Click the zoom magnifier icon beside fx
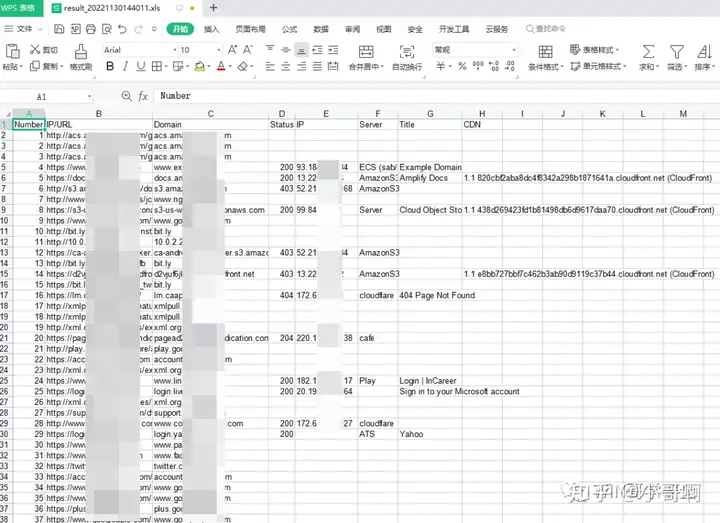The image size is (720, 523). click(126, 96)
